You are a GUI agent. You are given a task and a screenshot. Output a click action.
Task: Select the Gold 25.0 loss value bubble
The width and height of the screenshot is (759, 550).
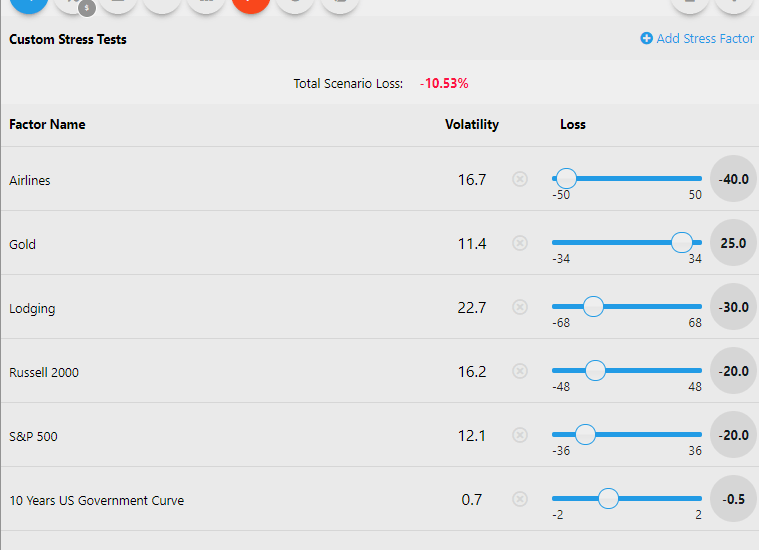(x=733, y=243)
